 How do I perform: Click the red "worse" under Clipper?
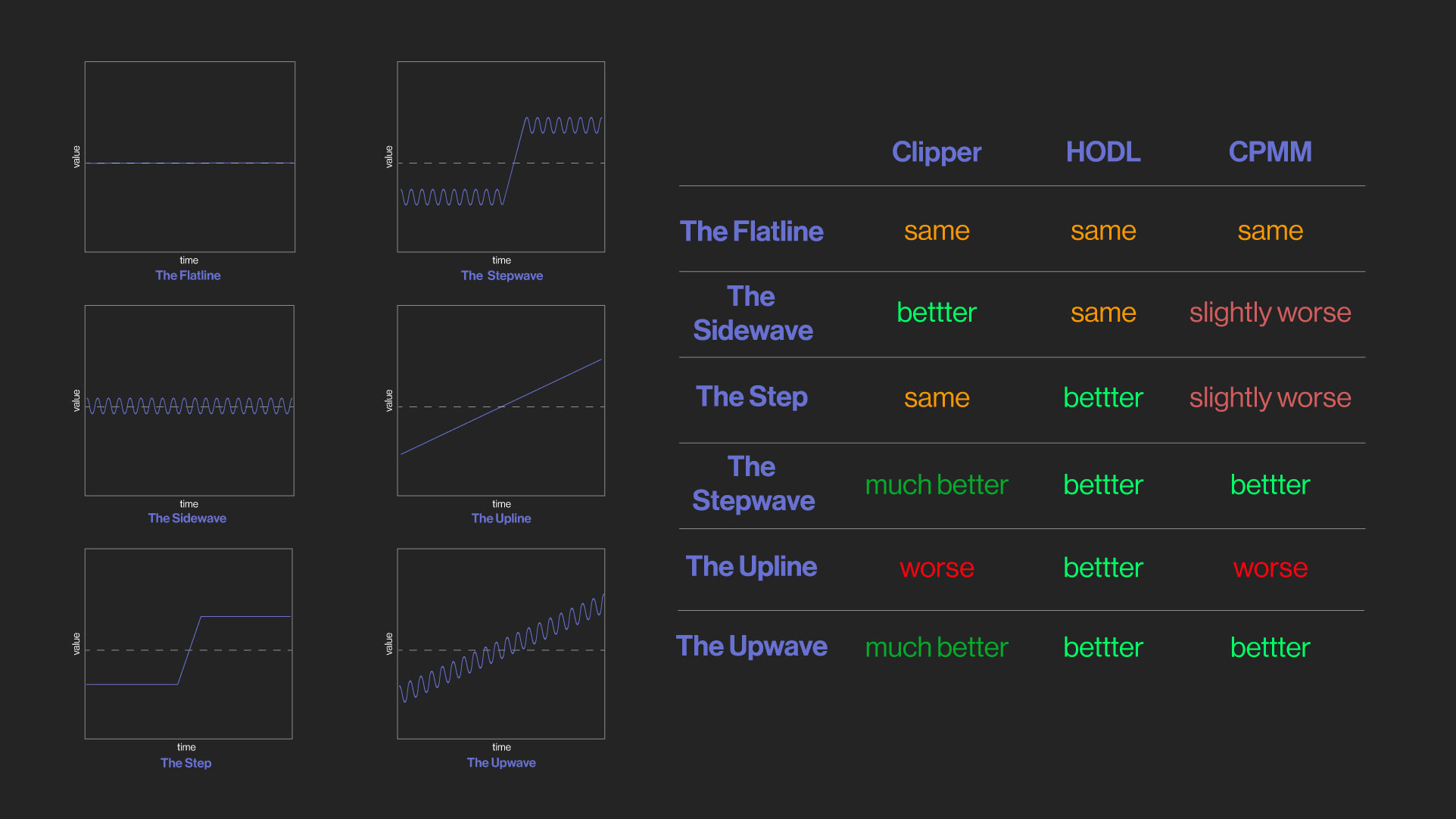pyautogui.click(x=937, y=568)
